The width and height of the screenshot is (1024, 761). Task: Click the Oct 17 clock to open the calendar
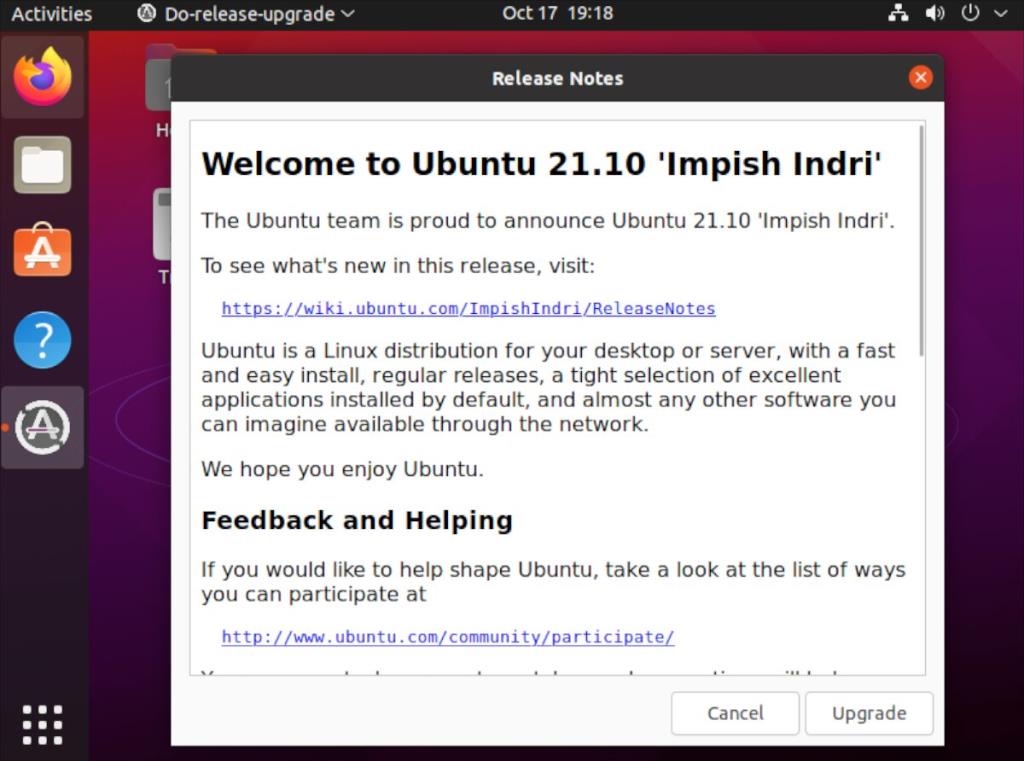557,13
